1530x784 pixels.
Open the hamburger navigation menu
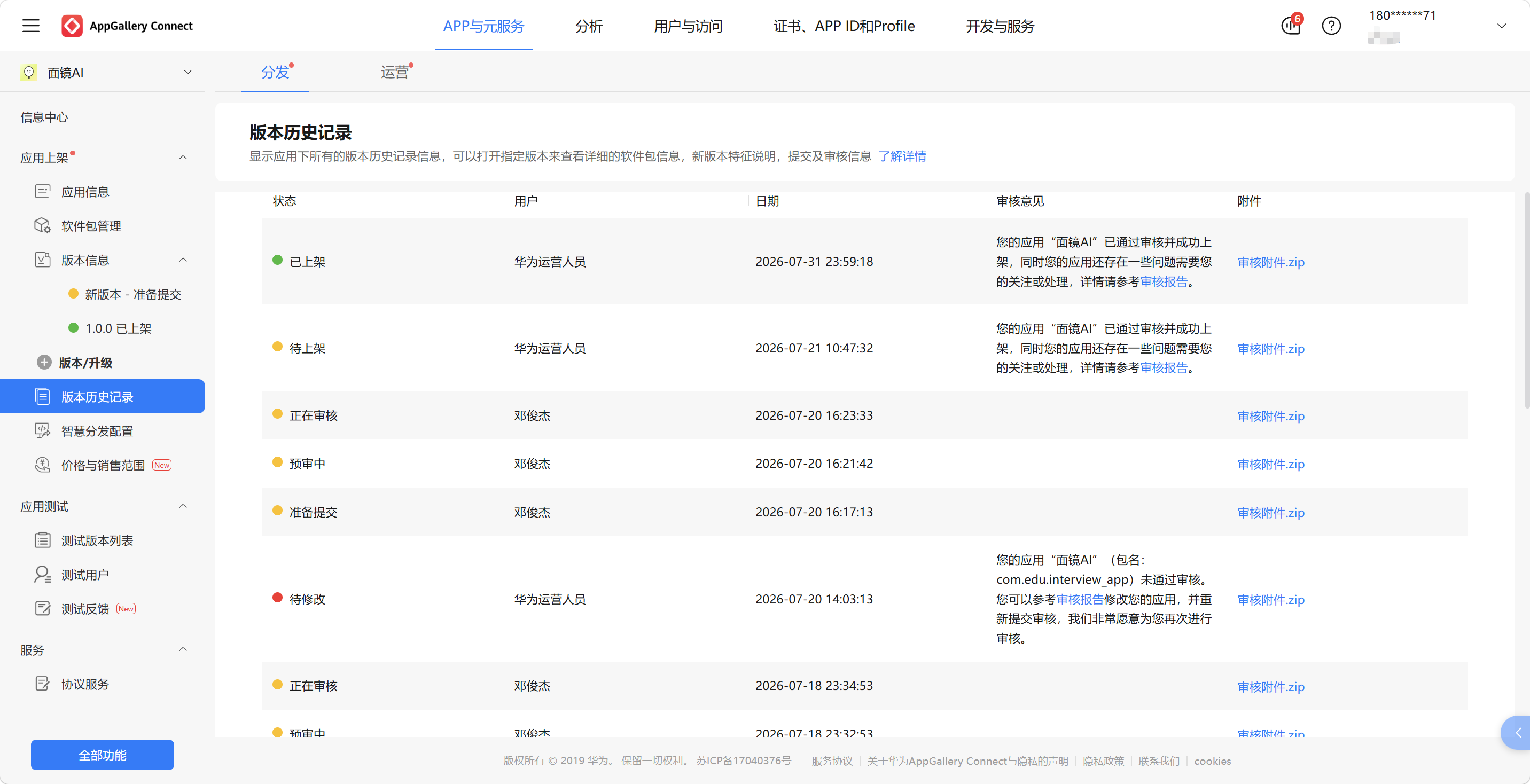[x=31, y=26]
